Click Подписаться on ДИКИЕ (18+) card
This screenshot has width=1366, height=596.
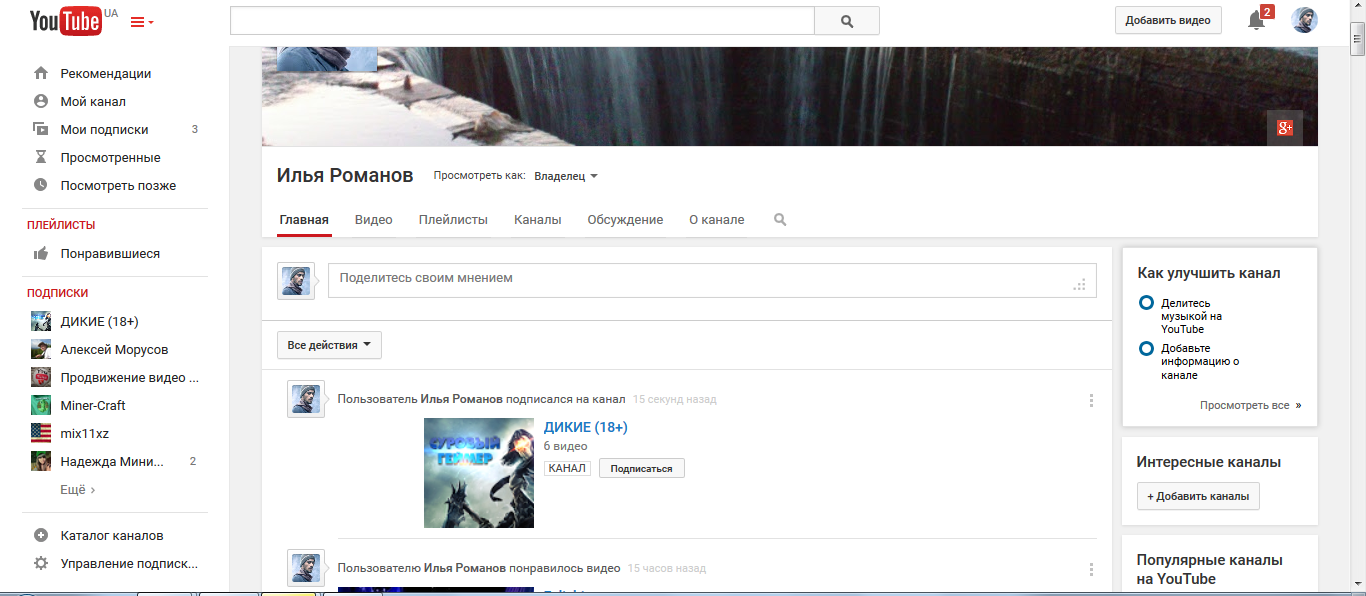[x=642, y=468]
